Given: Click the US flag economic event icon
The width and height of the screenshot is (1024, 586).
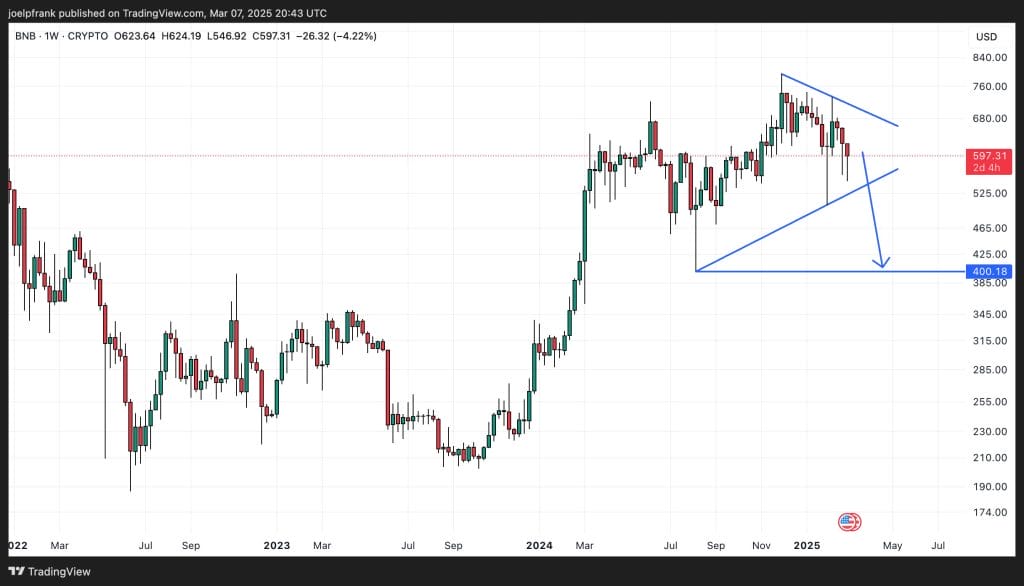Looking at the screenshot, I should [x=850, y=521].
